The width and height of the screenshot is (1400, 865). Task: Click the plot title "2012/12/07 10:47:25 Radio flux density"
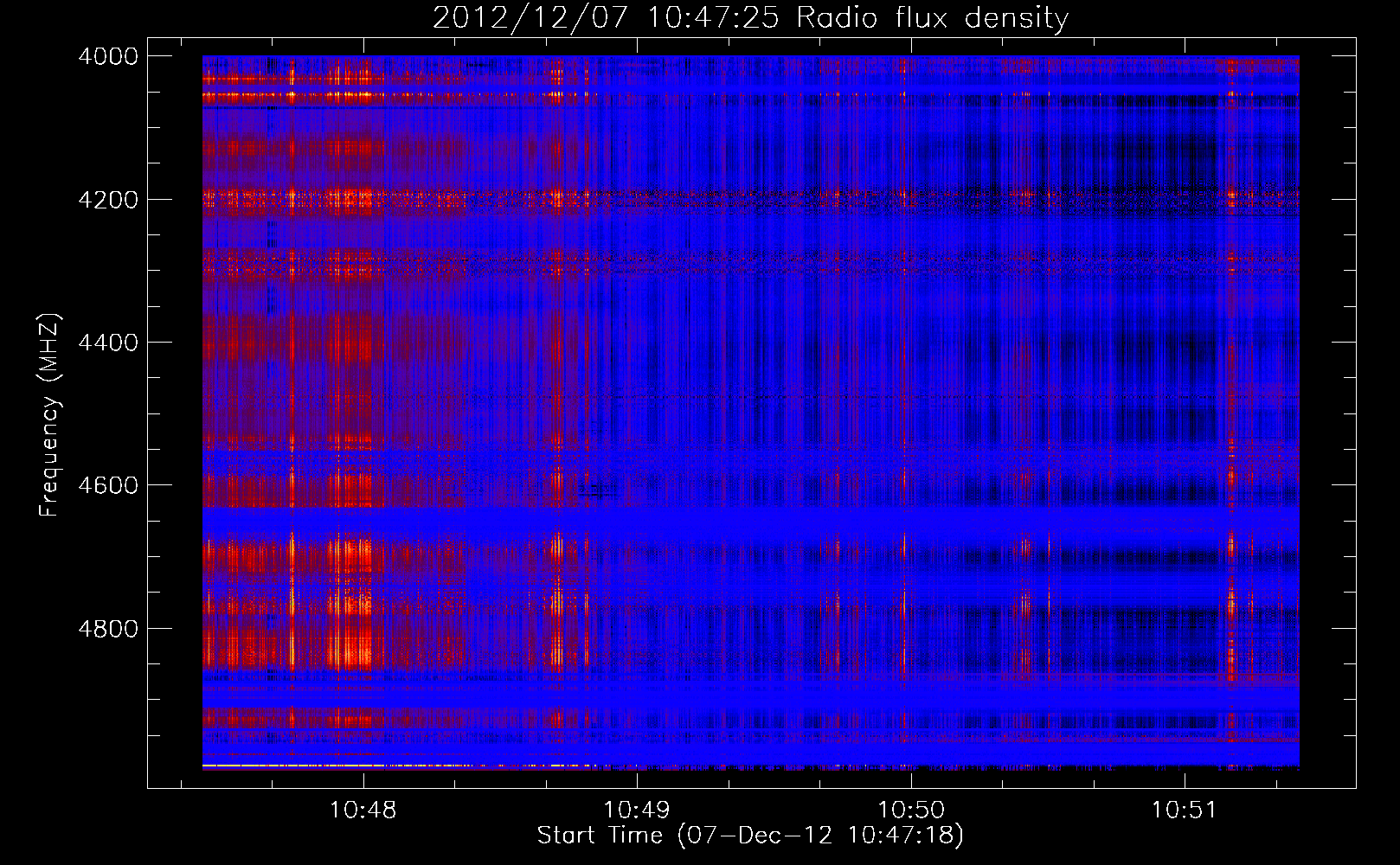[750, 17]
